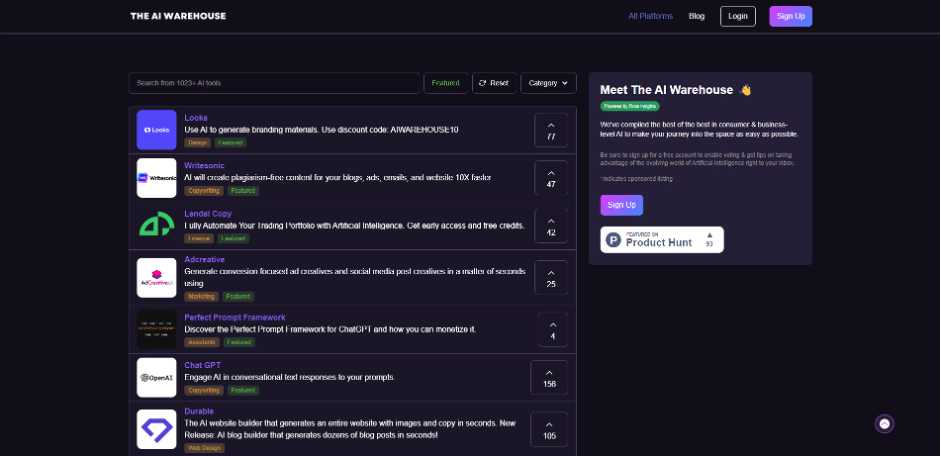941x456 pixels.
Task: Open the Adcreative title link
Action: (x=204, y=260)
